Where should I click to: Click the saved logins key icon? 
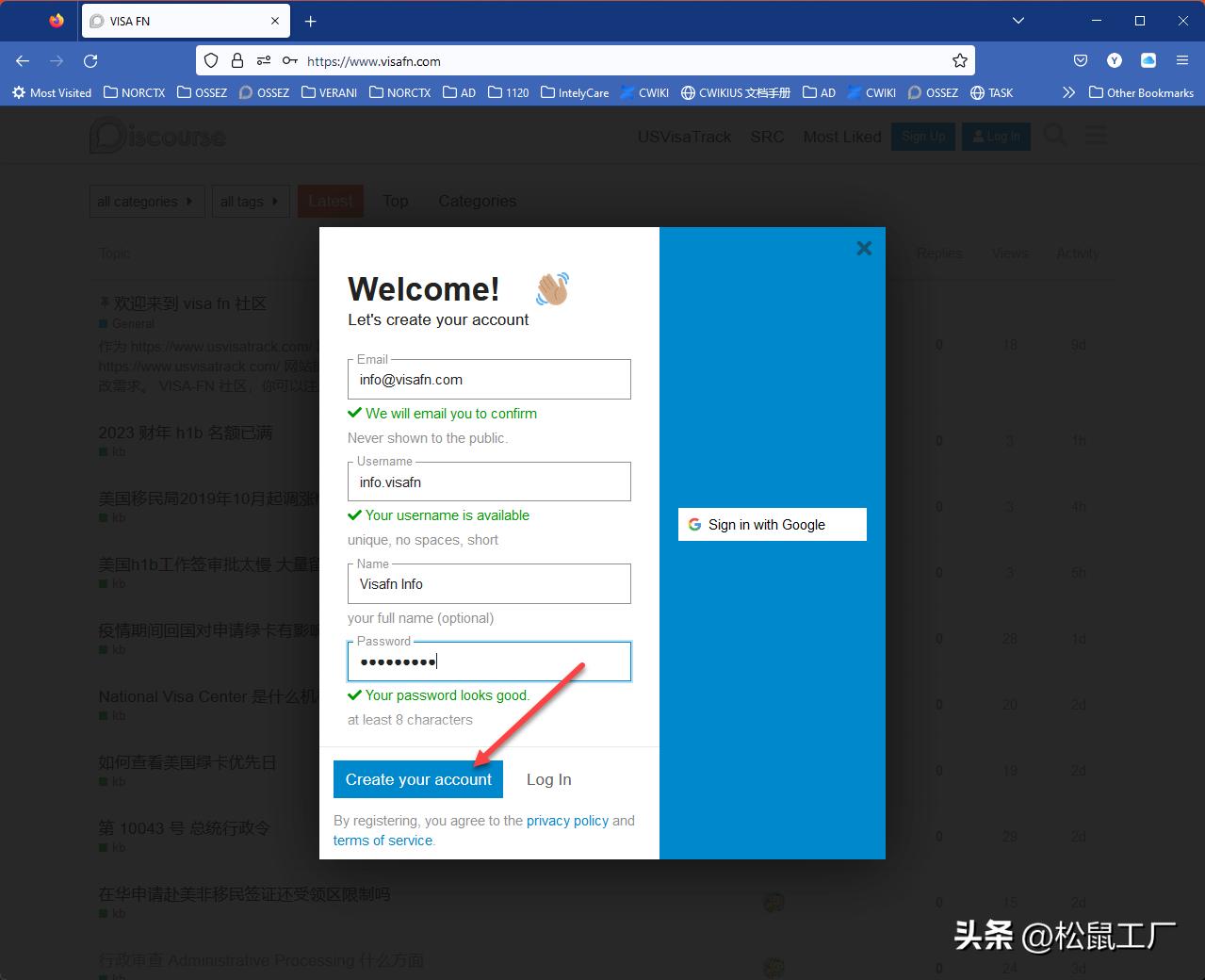click(x=288, y=60)
